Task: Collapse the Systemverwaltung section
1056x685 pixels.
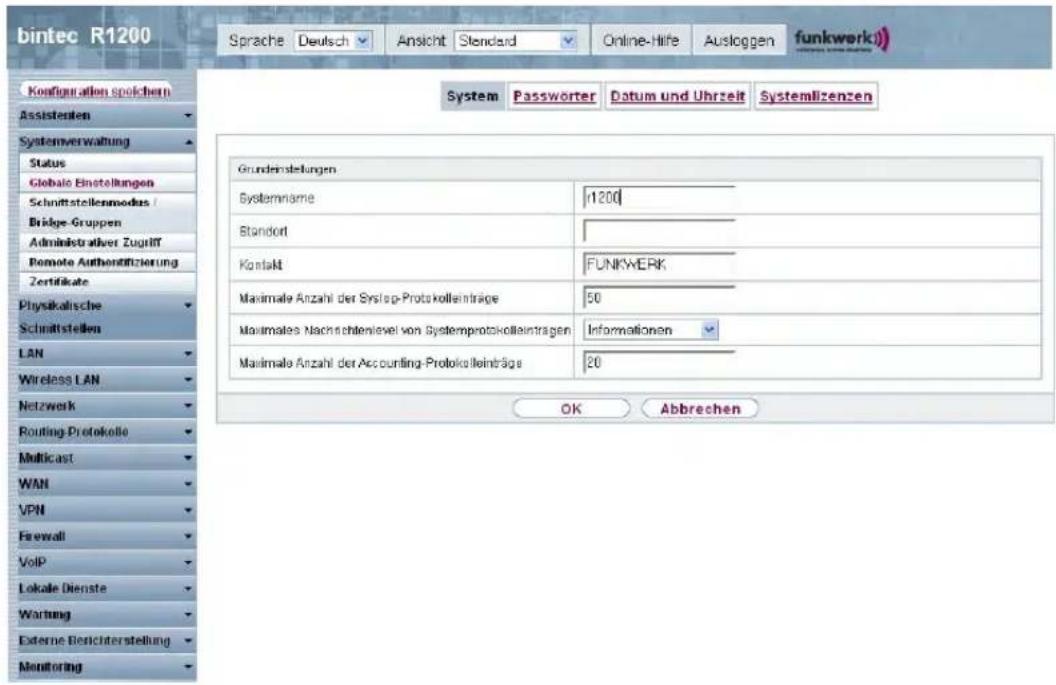Action: 106,141
